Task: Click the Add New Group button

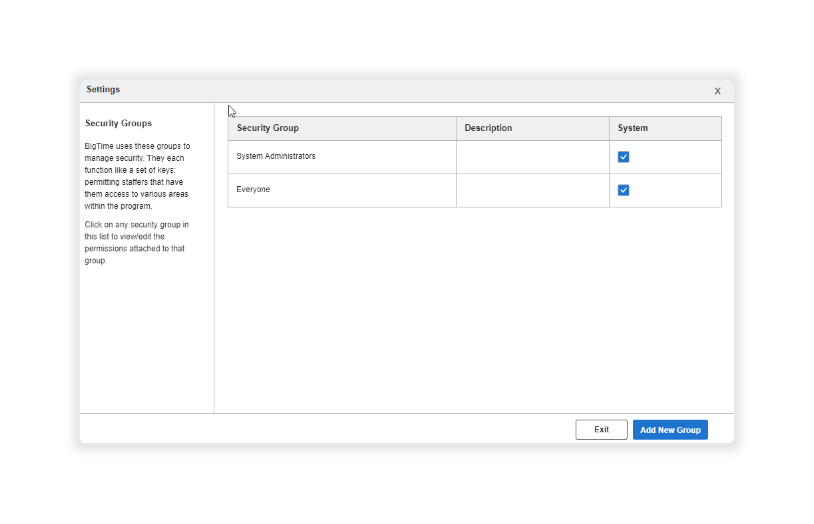Action: [x=670, y=430]
